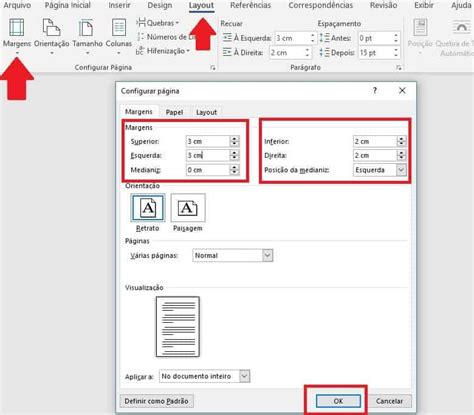This screenshot has height=415, width=474.
Task: Adjust the Medianiz stepper
Action: [234, 170]
